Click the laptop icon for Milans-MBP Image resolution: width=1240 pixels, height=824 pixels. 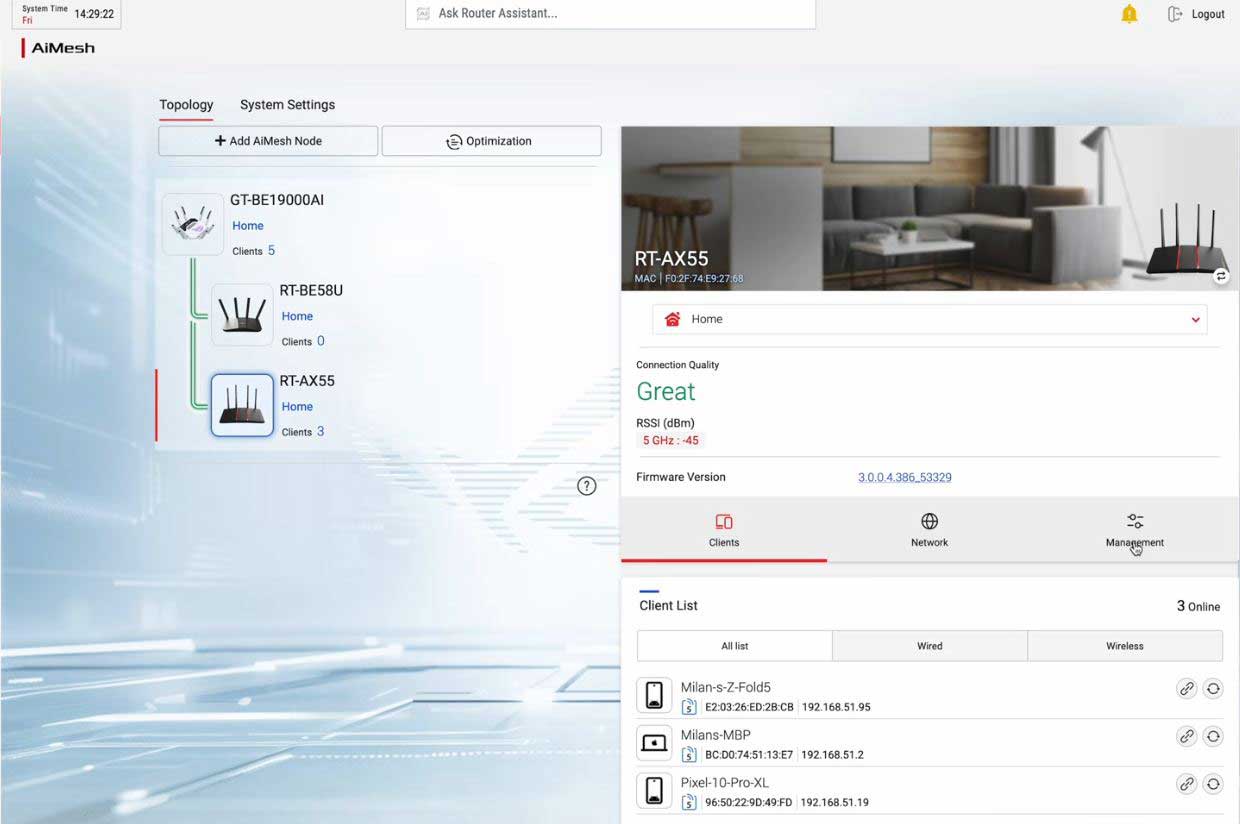[654, 743]
